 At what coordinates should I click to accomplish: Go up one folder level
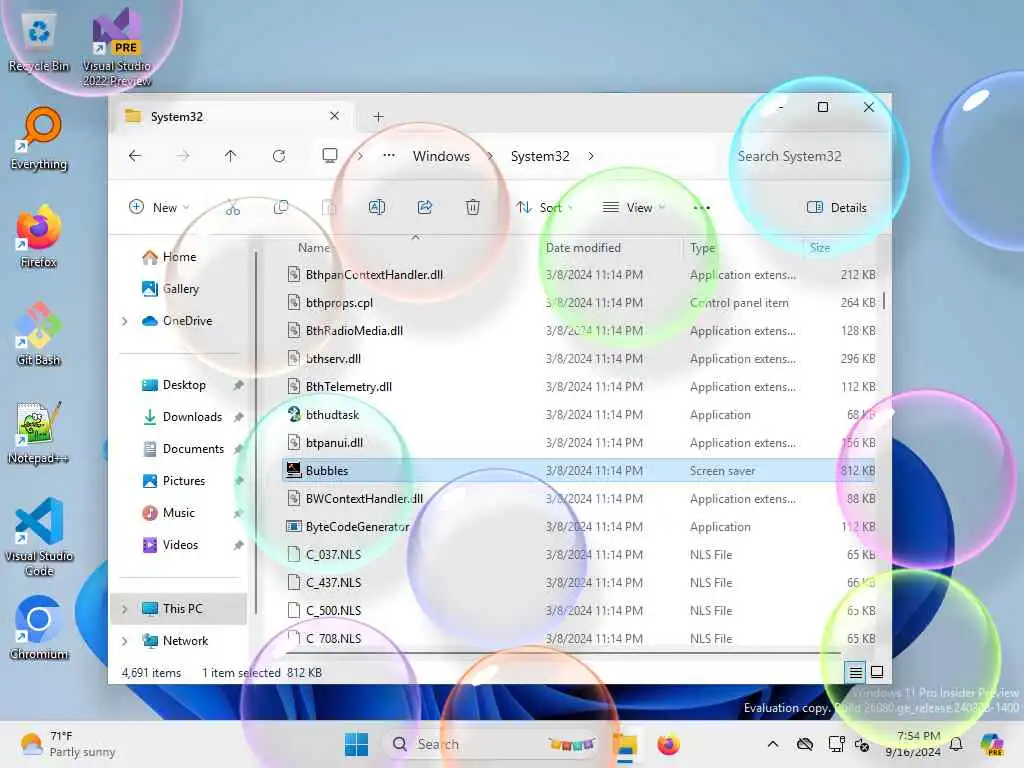point(231,156)
